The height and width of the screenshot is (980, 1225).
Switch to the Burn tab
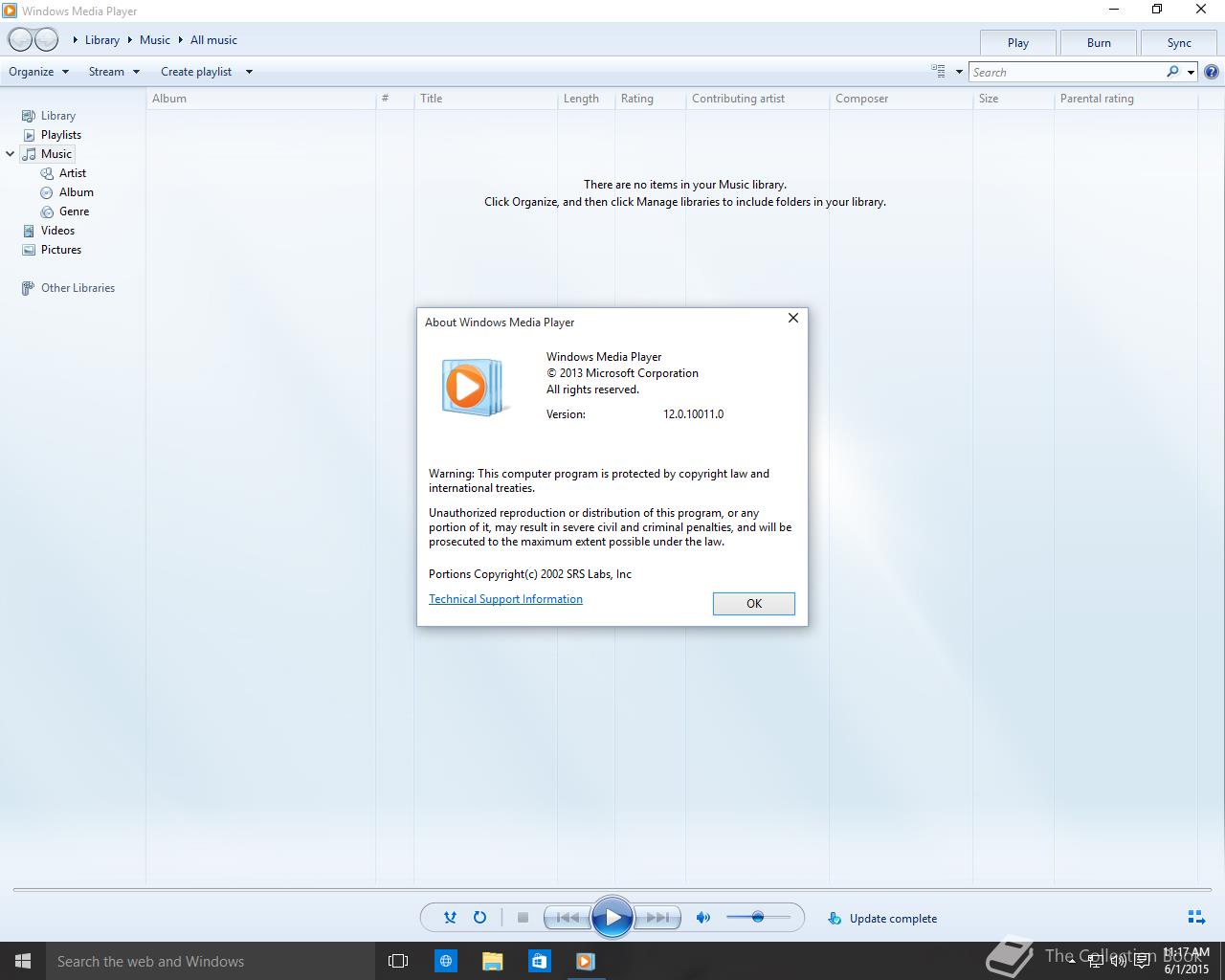coord(1099,43)
